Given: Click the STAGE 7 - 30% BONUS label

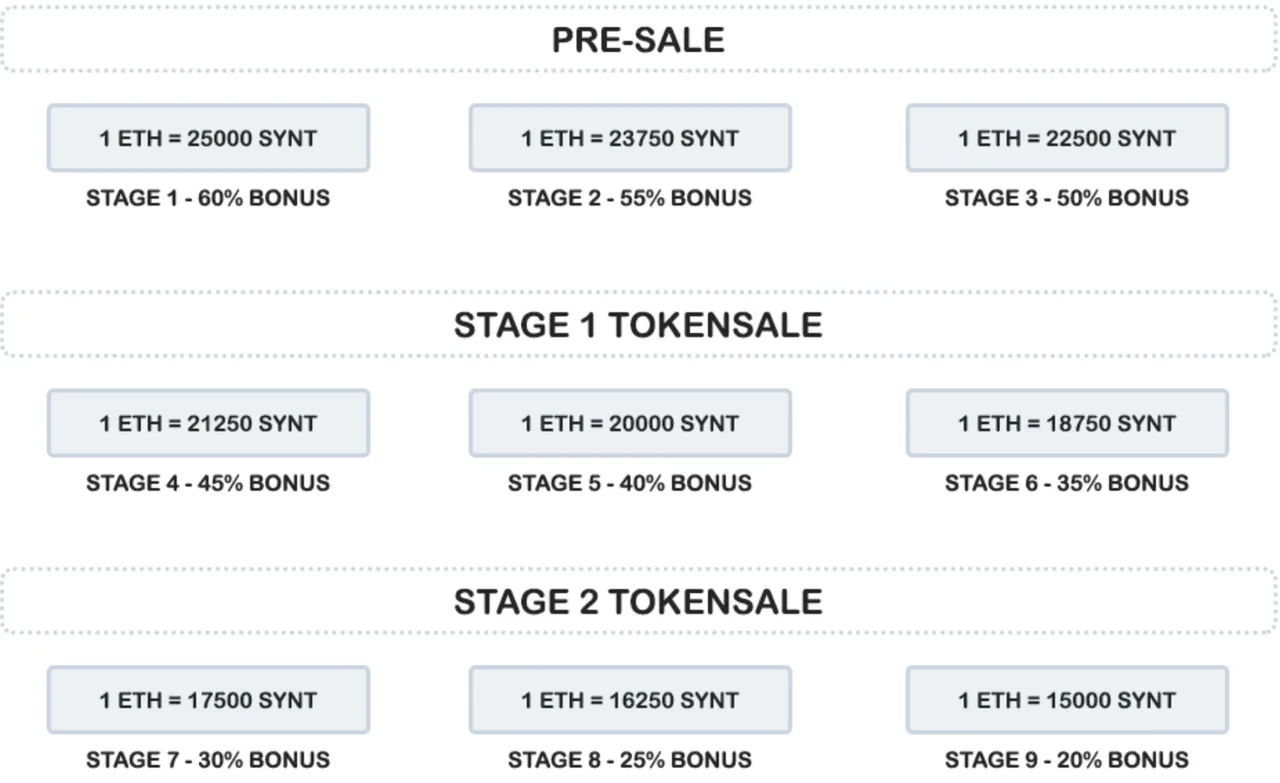Looking at the screenshot, I should [x=208, y=760].
